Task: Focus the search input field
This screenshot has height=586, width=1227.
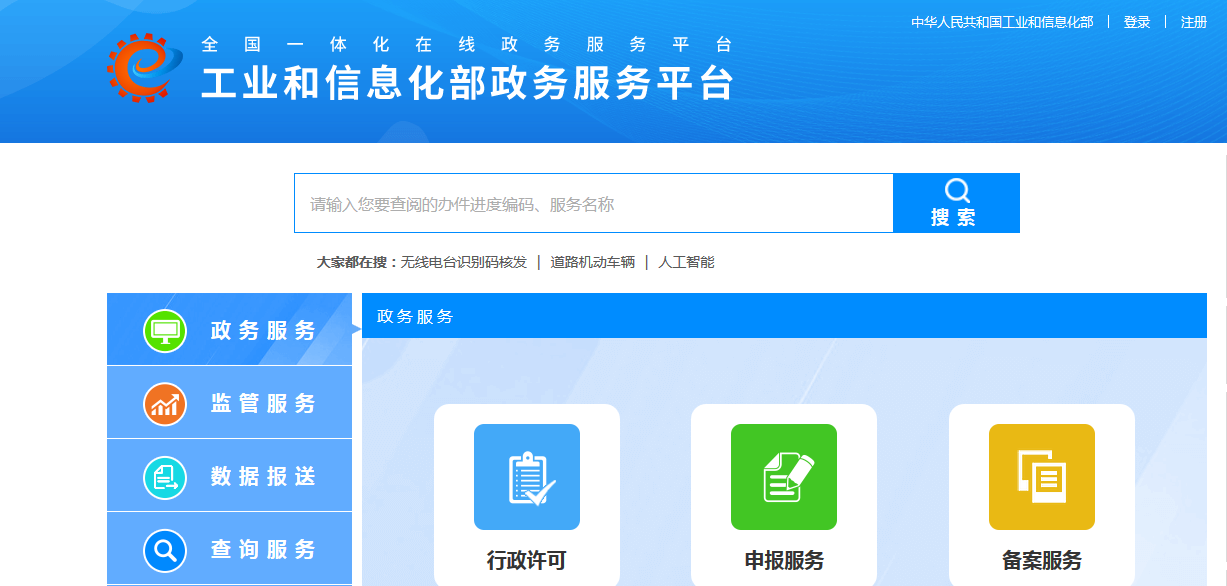Action: click(594, 203)
